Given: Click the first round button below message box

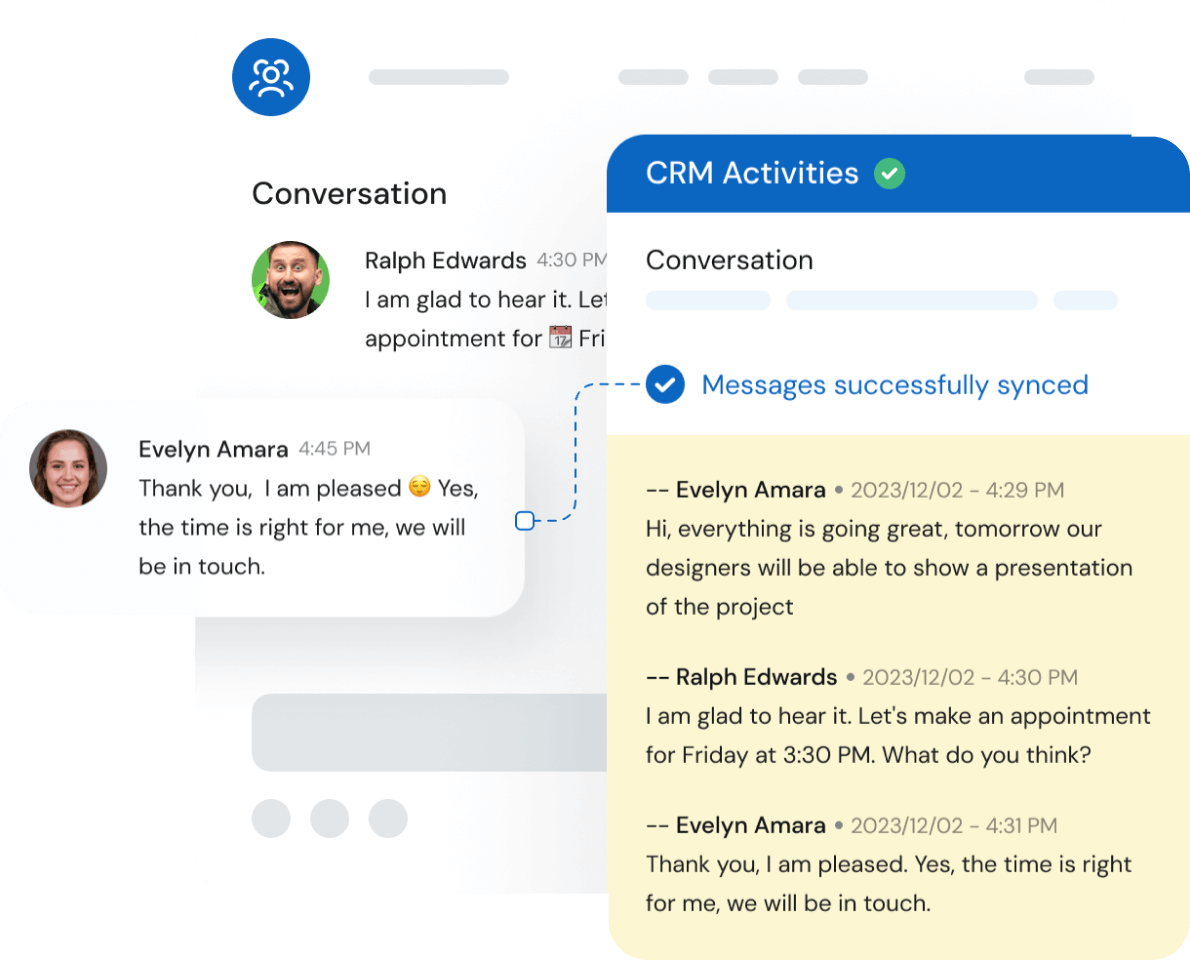Looking at the screenshot, I should pos(271,817).
